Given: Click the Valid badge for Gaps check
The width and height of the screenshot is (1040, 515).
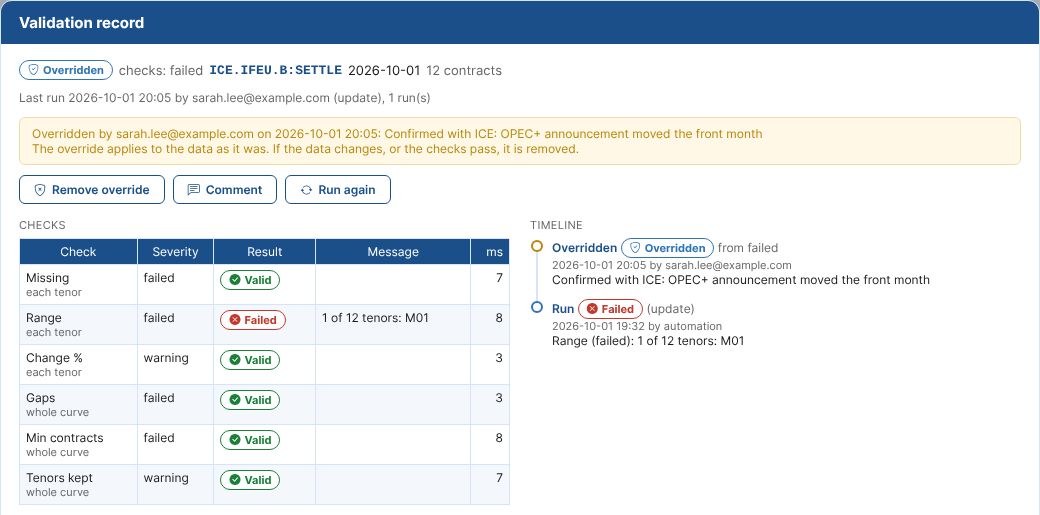Looking at the screenshot, I should coord(250,400).
